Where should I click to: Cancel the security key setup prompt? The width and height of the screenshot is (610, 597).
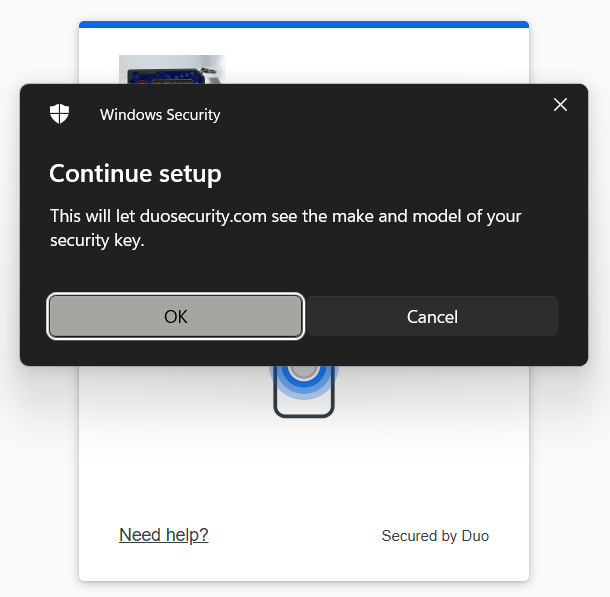click(432, 316)
